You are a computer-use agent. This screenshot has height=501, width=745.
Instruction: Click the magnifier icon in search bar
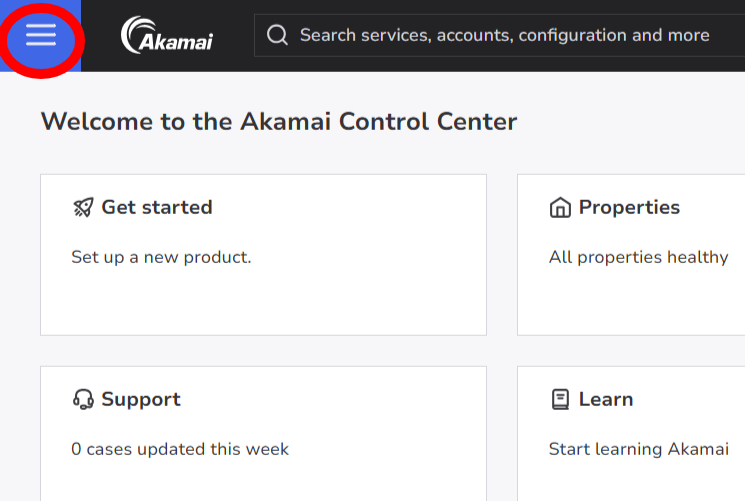click(x=279, y=36)
